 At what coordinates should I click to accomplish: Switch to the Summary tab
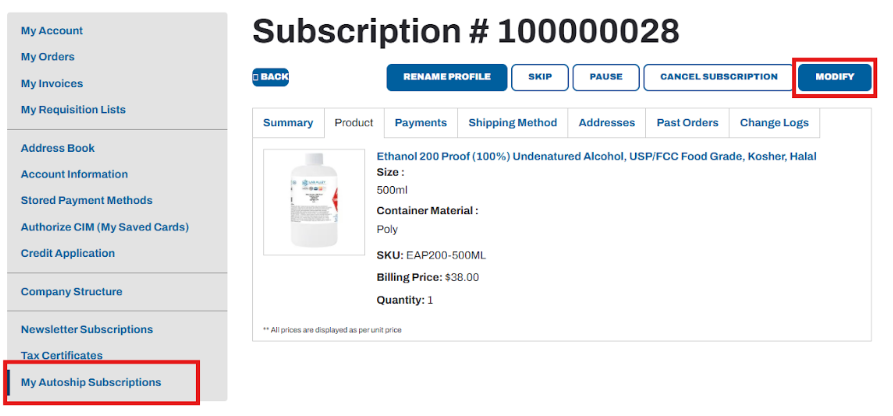288,123
